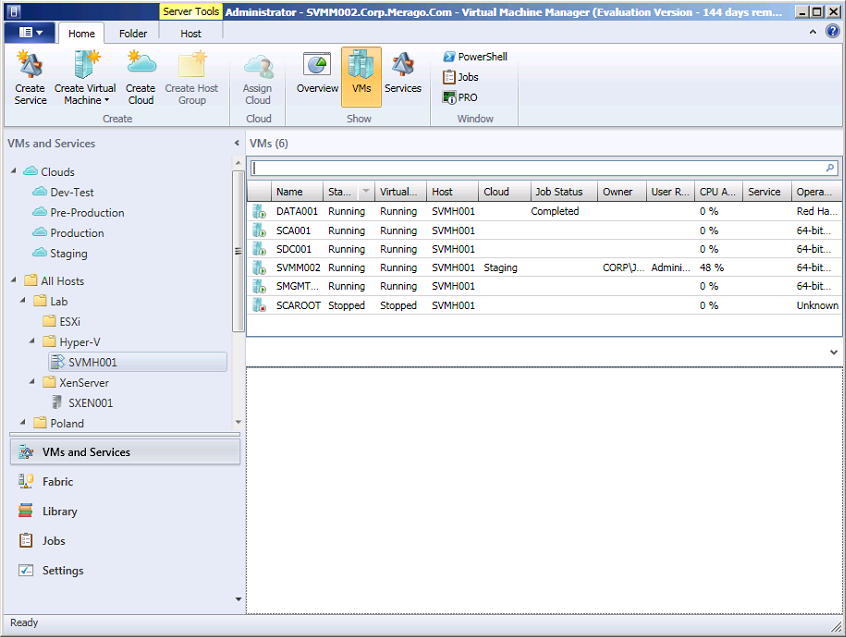Select the SDC001 virtual machine icon

[260, 249]
